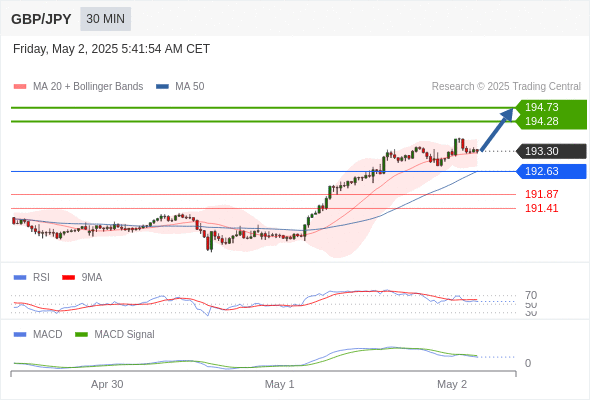
Task: Click the 30 MIN timeframe button
Action: point(105,19)
